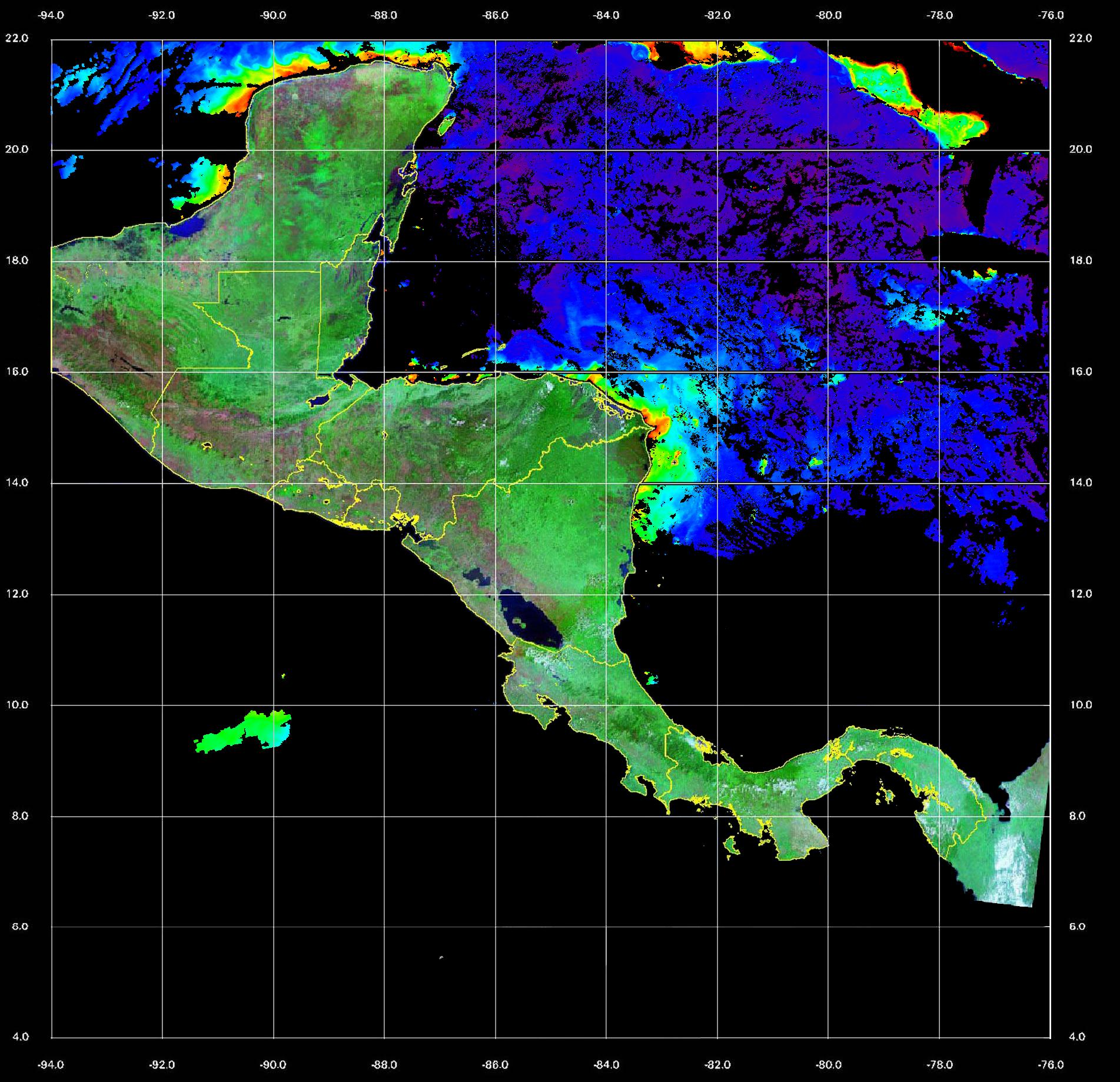Click the dark blue Laguna de Terminos lagoon
1120x1082 pixels.
192,226
